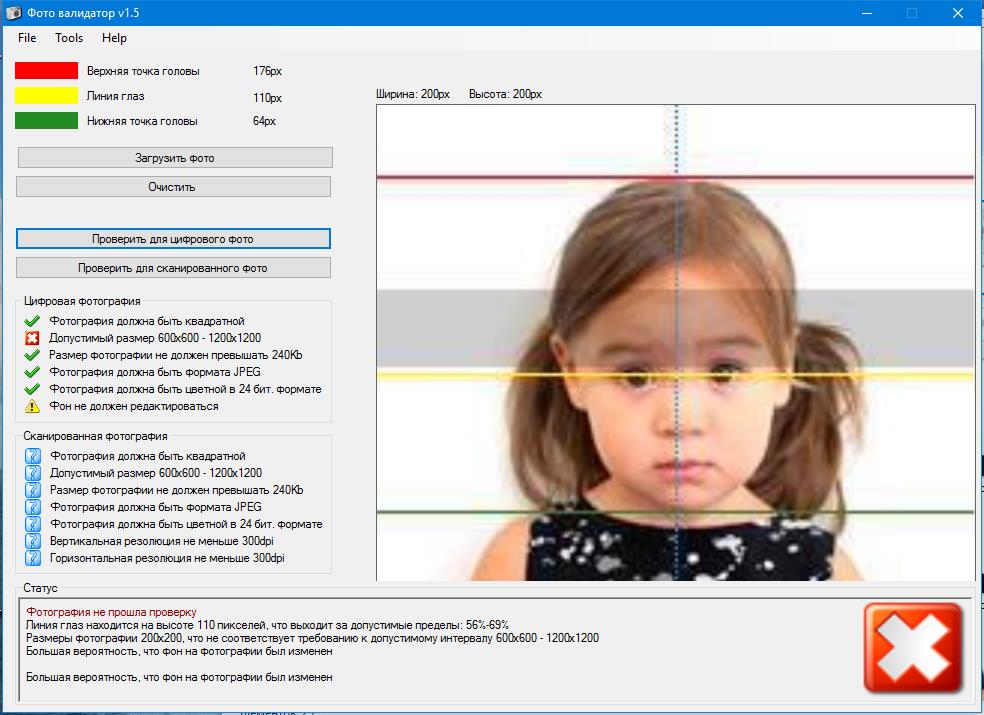This screenshot has width=984, height=715.
Task: Click the green checkmark beside square photo requirement
Action: point(32,321)
